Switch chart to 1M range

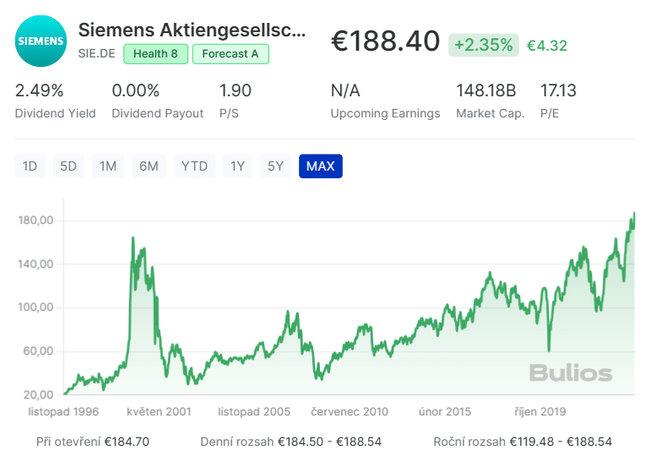coord(108,166)
